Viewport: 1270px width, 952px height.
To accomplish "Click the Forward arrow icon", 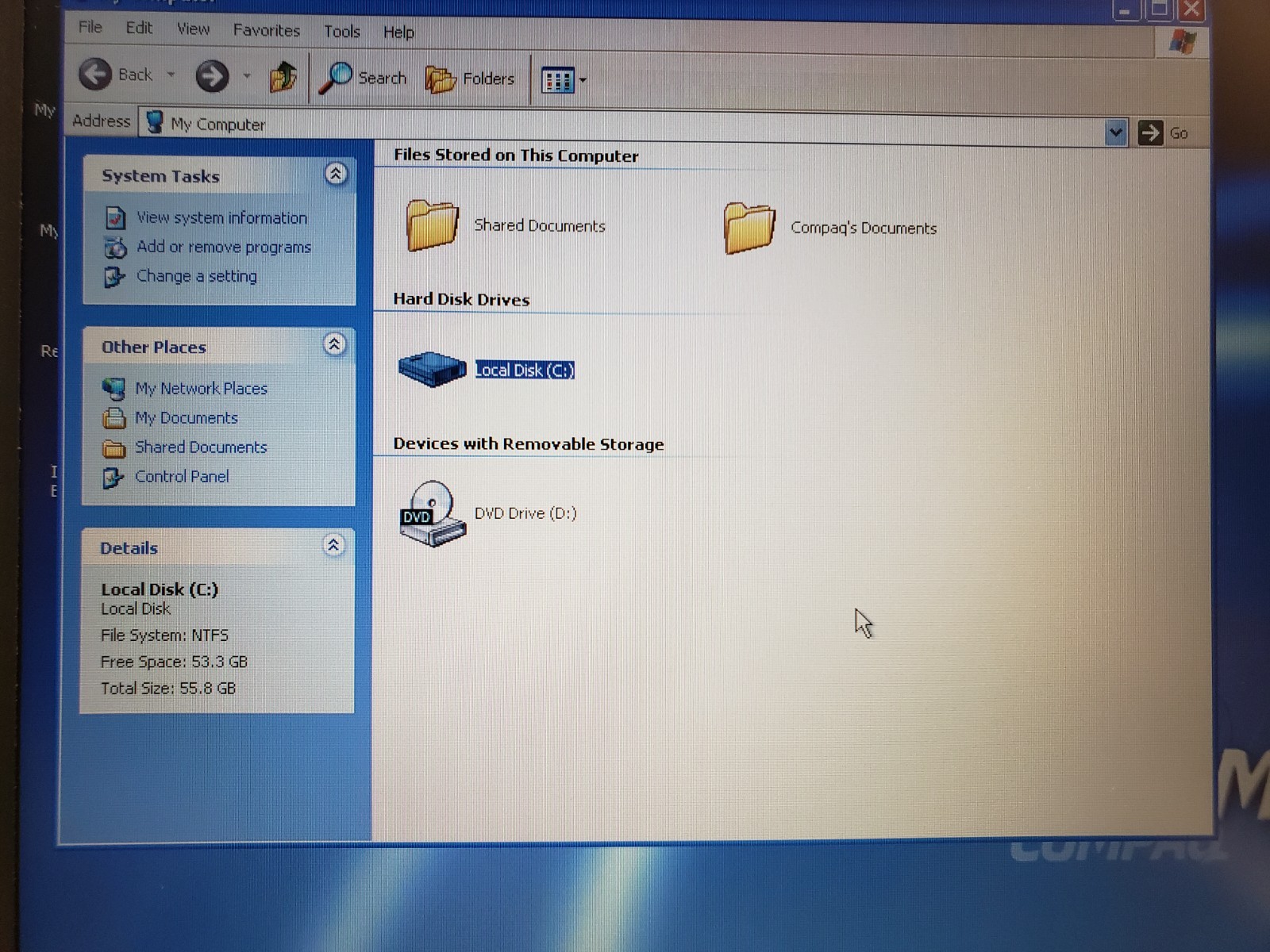I will click(x=212, y=76).
